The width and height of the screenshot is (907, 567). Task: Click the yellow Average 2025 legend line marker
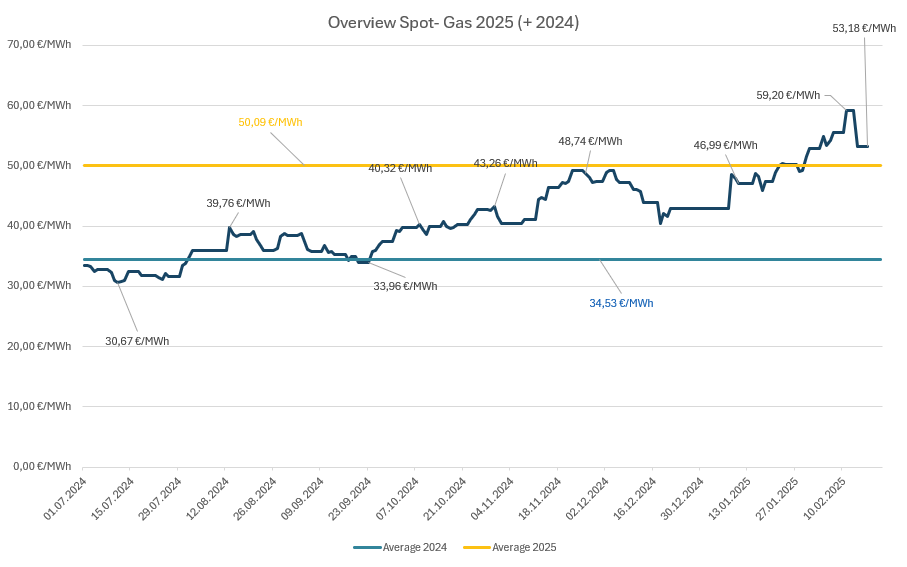click(476, 547)
